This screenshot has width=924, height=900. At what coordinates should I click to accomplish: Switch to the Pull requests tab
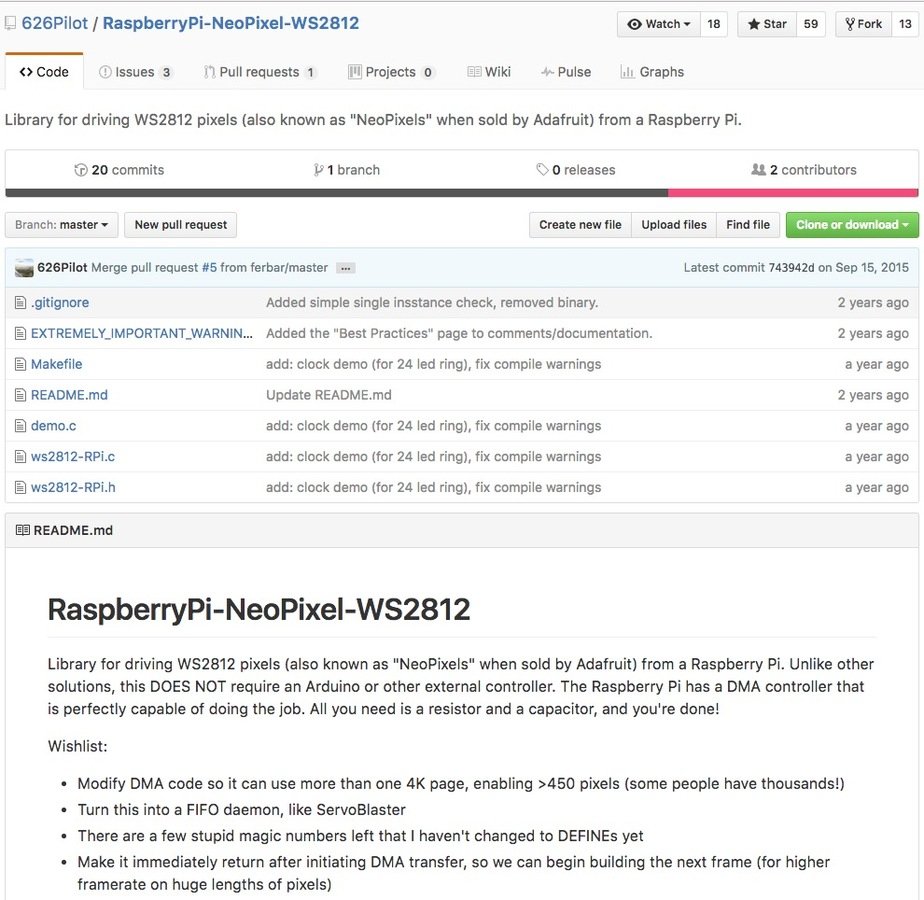point(260,72)
